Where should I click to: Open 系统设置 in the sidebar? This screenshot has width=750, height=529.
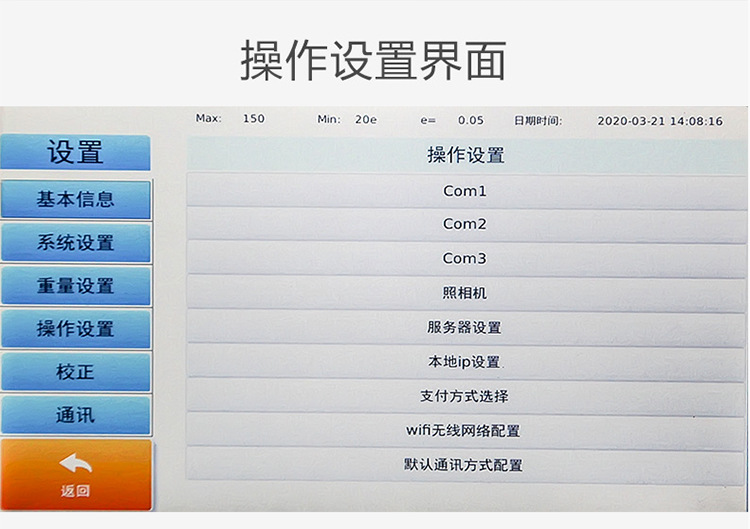(76, 242)
